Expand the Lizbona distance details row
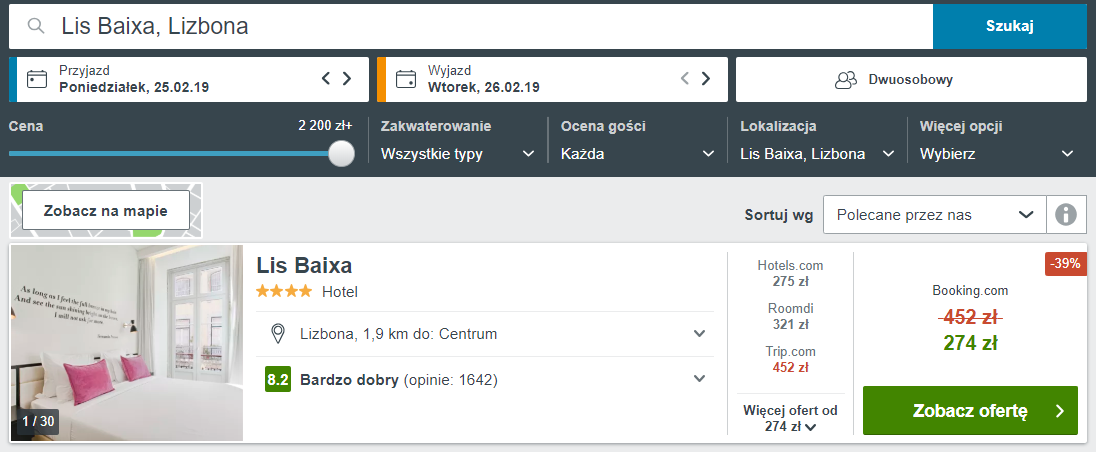 tap(485, 334)
